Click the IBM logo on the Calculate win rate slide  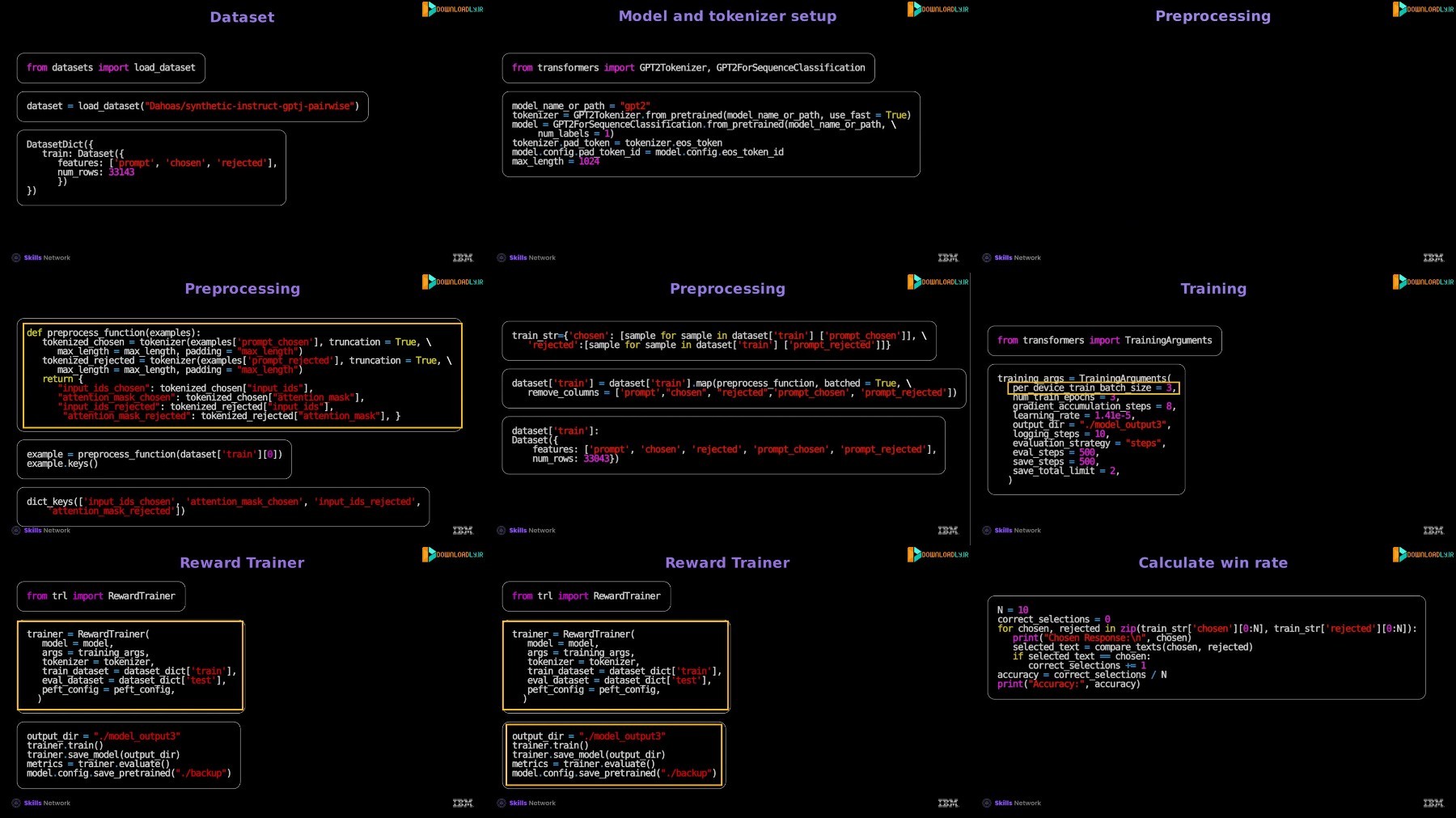coord(1433,803)
